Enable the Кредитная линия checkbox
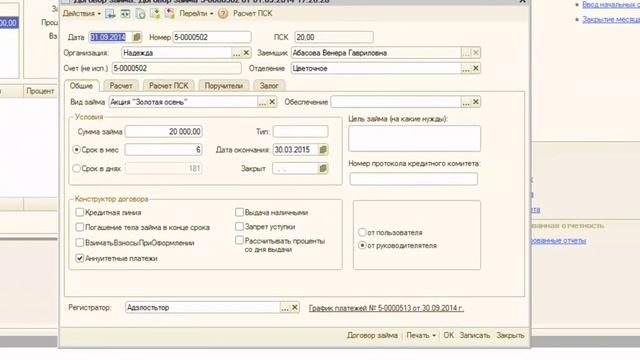640x360 pixels. 80,212
